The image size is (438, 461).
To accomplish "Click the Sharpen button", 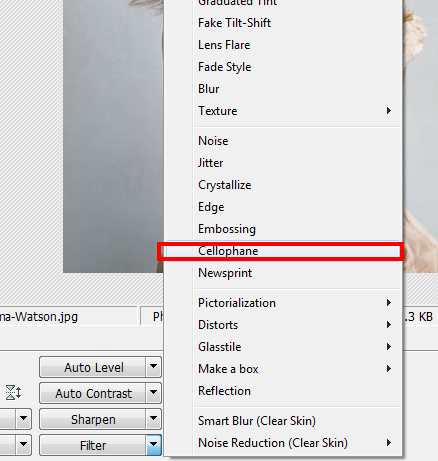I will pyautogui.click(x=93, y=419).
